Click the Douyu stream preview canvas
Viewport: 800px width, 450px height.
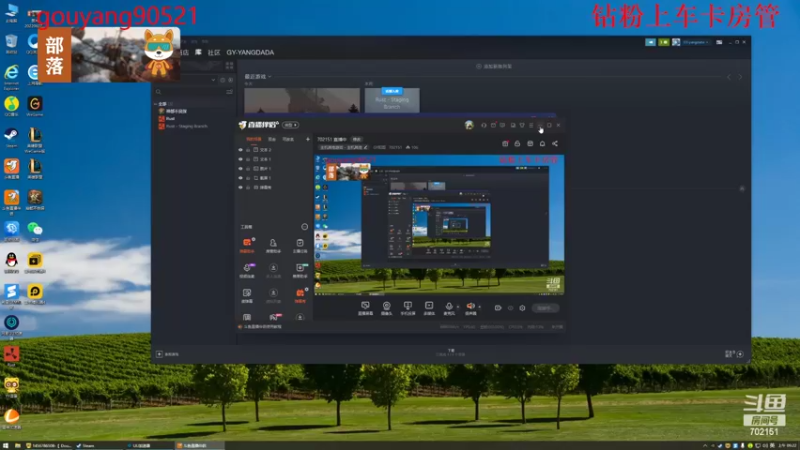click(439, 224)
